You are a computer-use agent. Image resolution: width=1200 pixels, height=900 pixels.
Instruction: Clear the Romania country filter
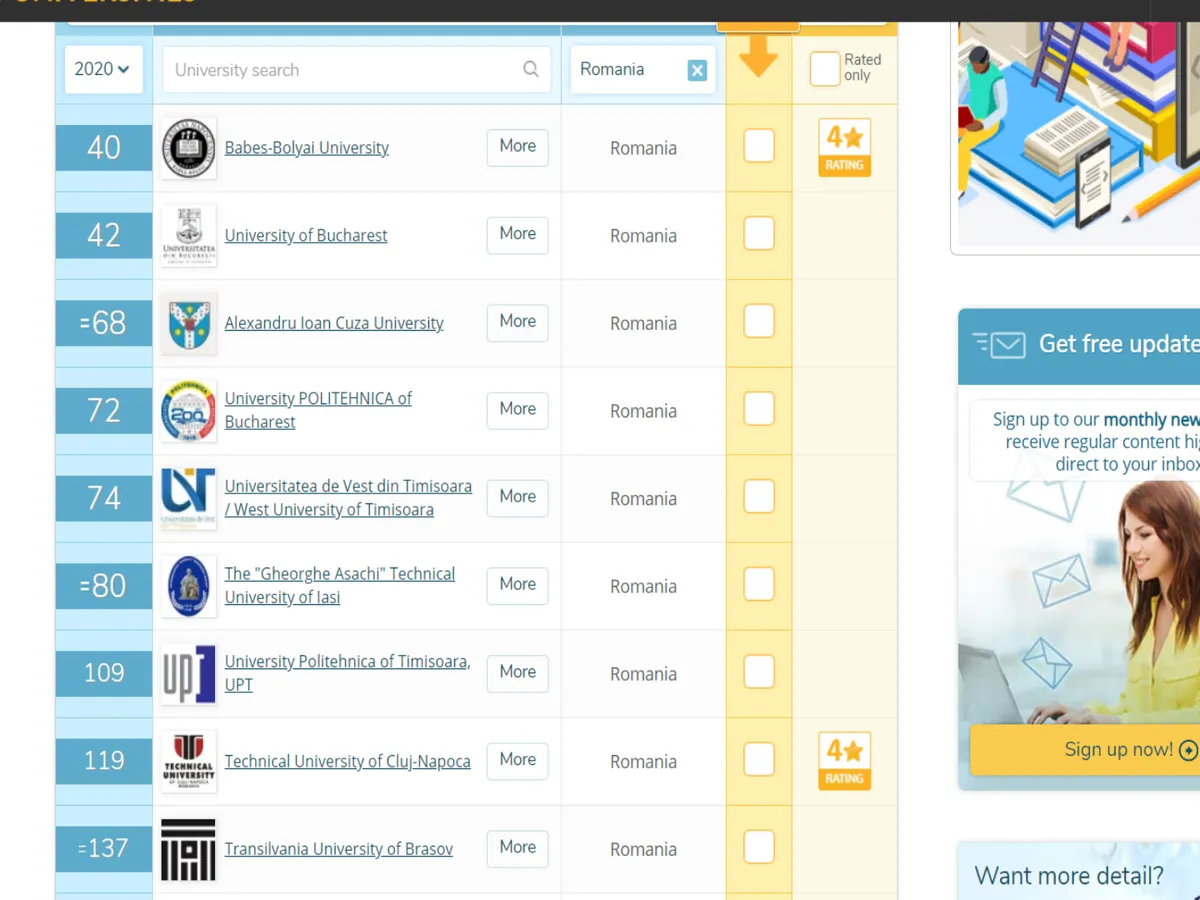pos(697,70)
